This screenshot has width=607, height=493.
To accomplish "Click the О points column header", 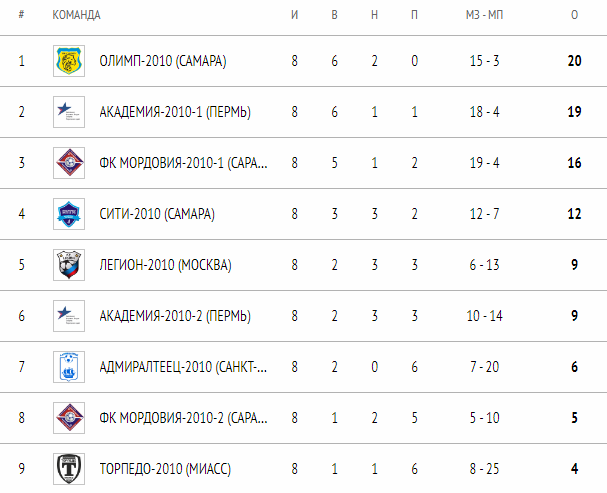I will click(574, 15).
